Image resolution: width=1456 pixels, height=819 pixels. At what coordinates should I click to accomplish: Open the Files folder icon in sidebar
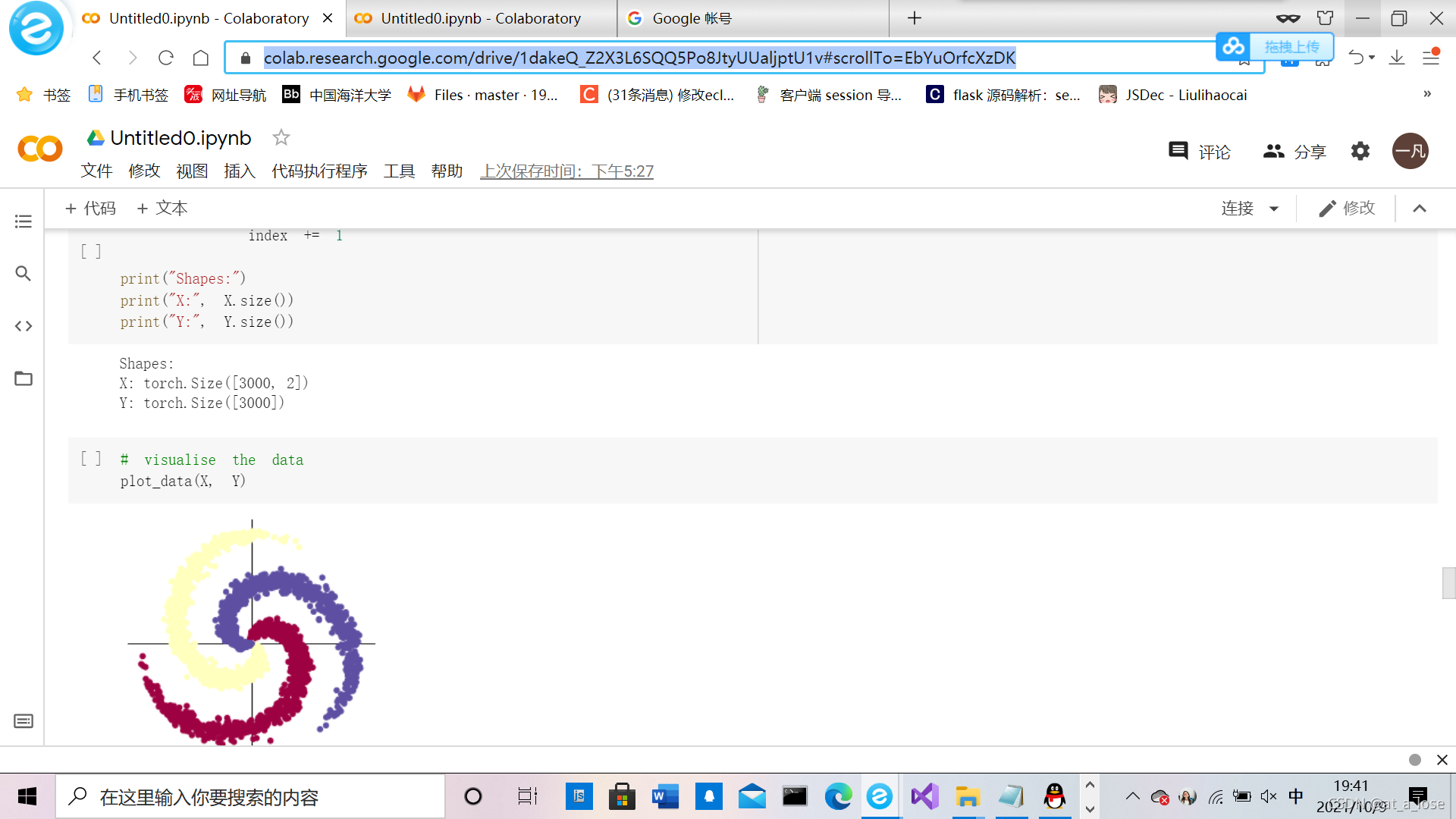[24, 378]
